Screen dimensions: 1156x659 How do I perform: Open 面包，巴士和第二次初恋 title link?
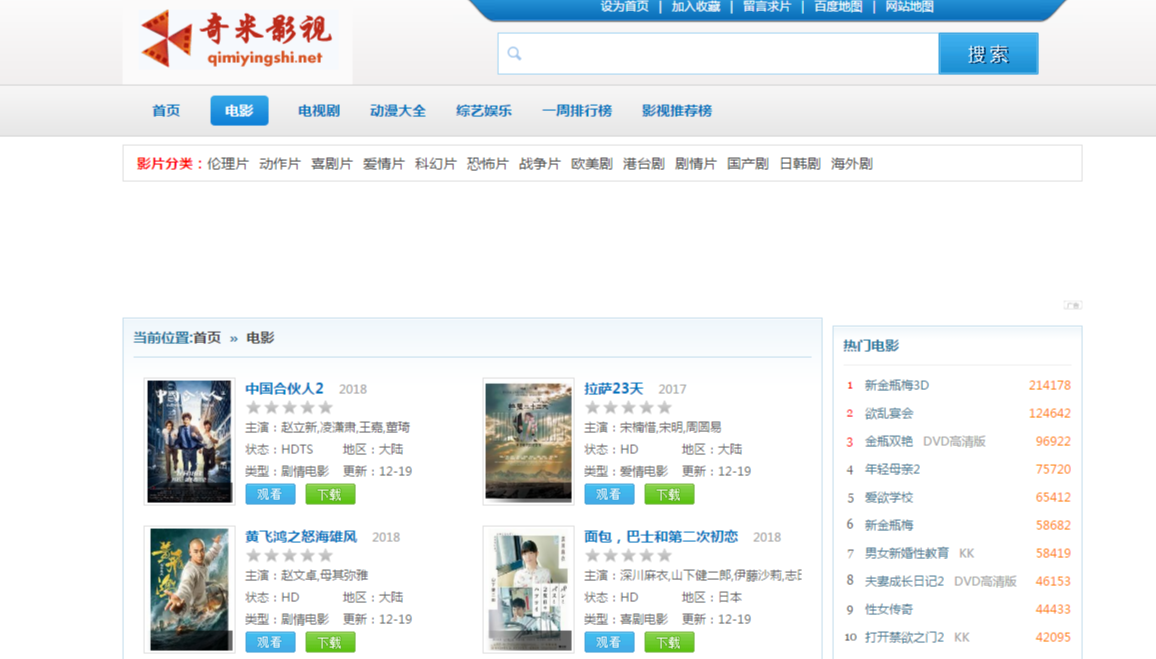coord(661,537)
